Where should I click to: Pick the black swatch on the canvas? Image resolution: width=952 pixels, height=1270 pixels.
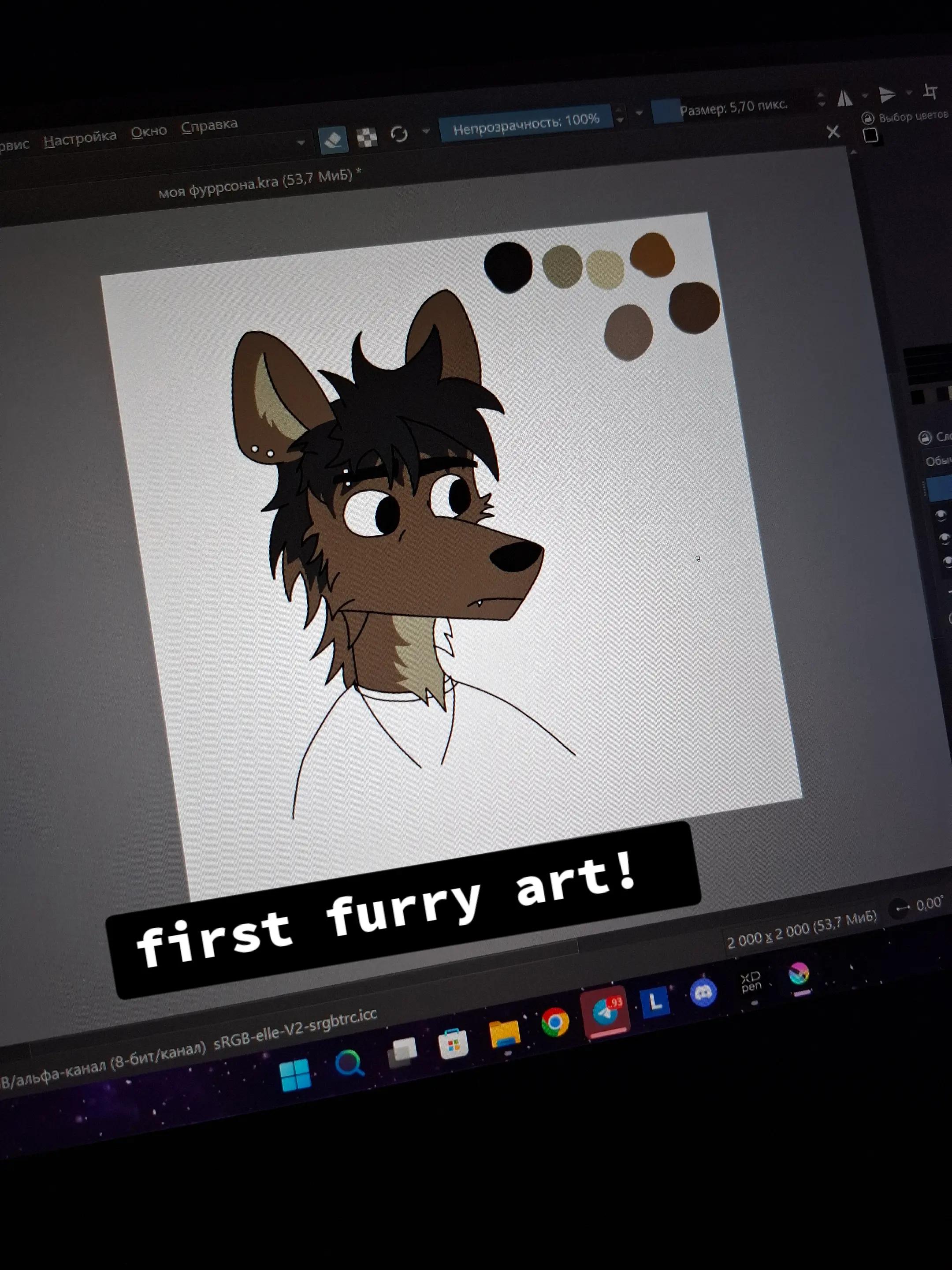click(508, 267)
